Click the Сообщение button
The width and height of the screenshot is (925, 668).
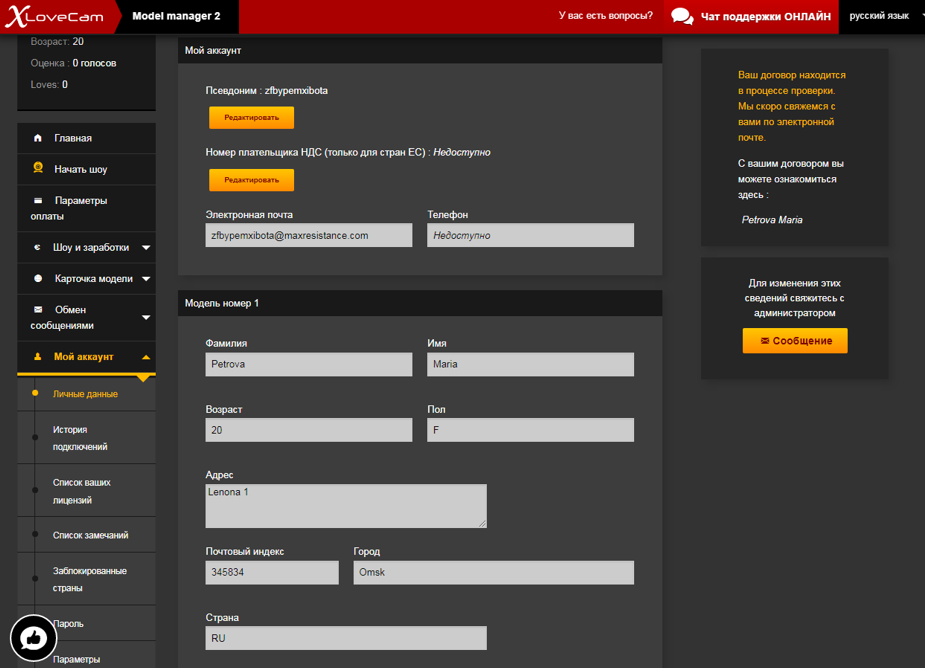coord(795,340)
